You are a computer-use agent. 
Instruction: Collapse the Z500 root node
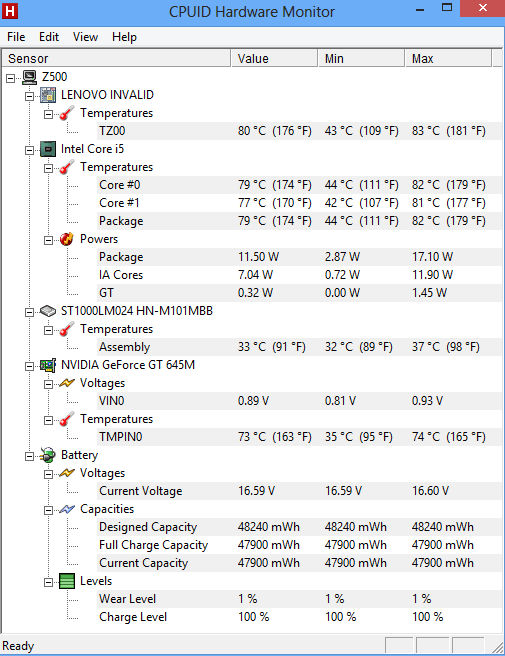10,78
